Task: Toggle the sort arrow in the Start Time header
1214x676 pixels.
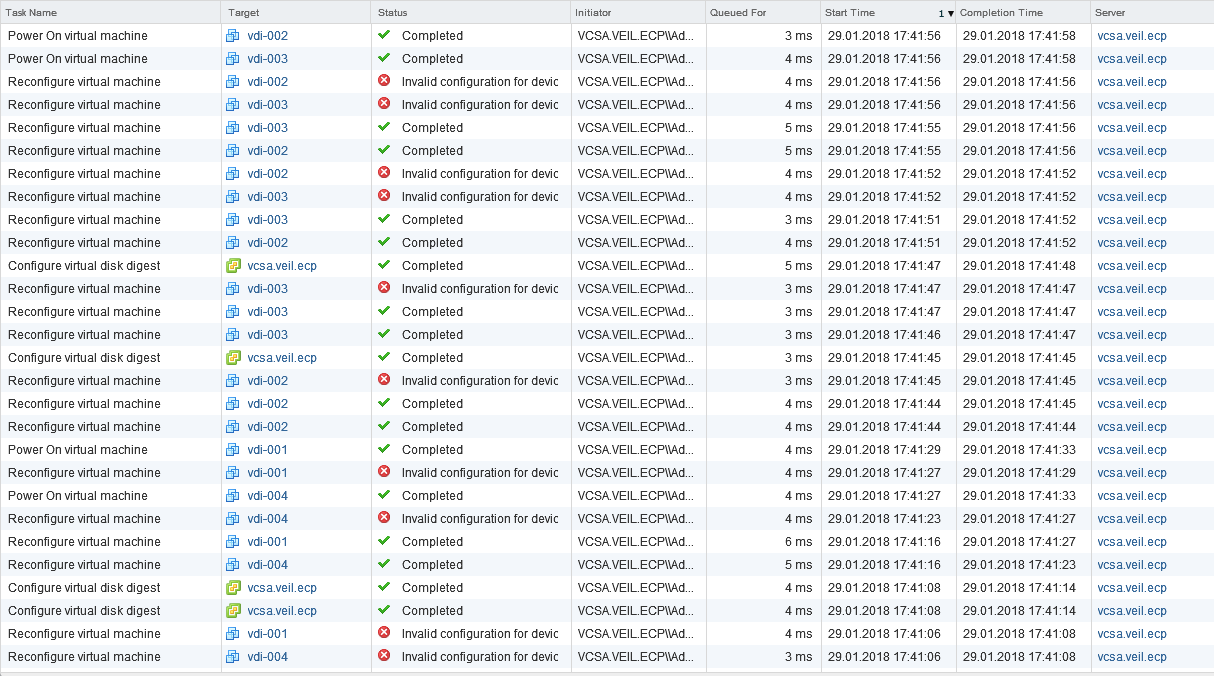Action: pyautogui.click(x=950, y=14)
